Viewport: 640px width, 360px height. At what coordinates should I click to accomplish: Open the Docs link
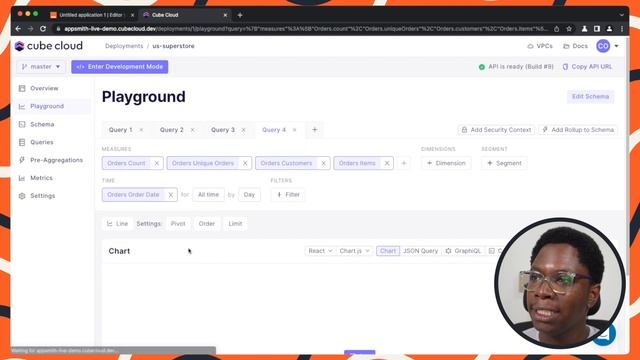pos(576,46)
